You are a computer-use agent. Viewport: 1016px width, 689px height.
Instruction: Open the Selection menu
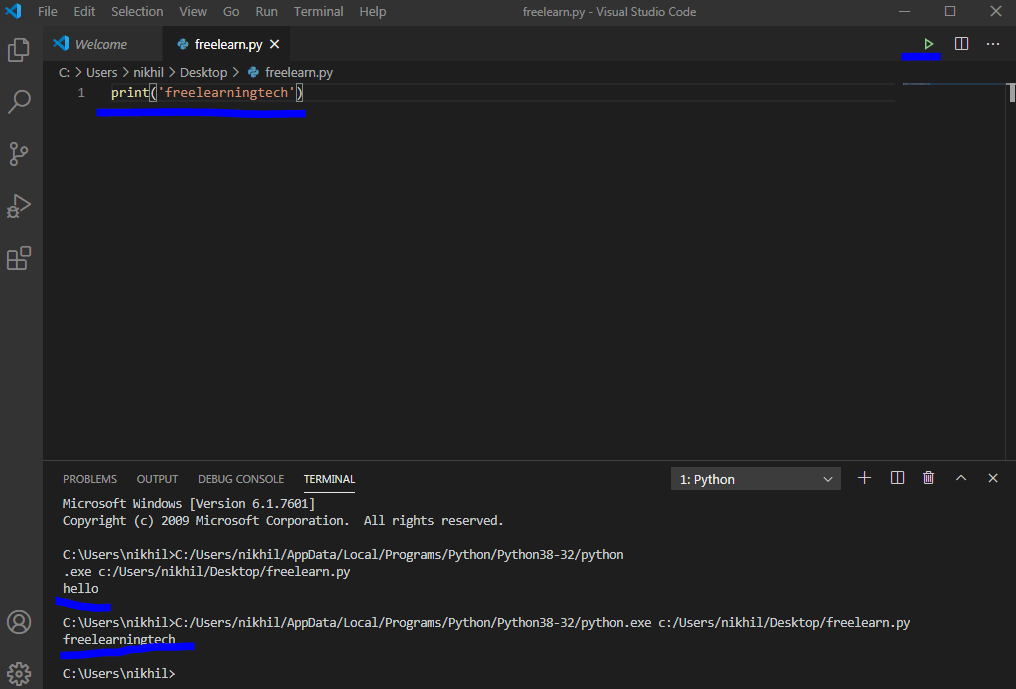137,12
